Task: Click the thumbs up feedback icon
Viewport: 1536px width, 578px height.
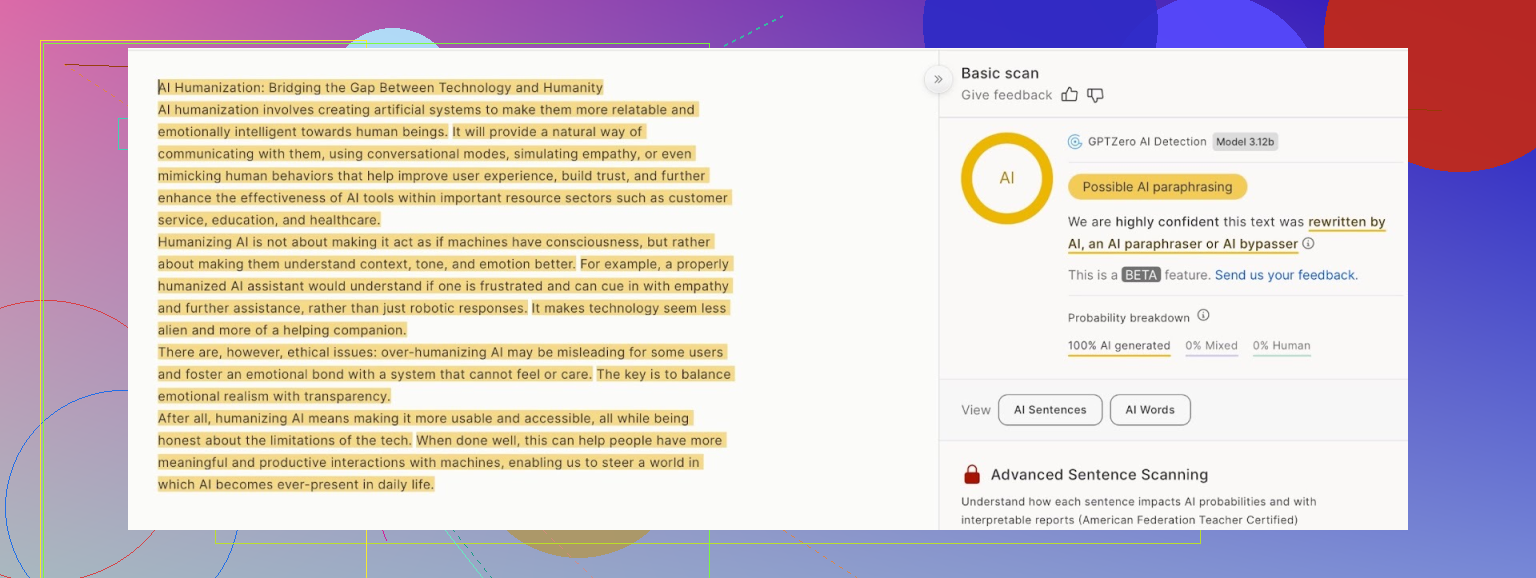Action: (x=1070, y=95)
